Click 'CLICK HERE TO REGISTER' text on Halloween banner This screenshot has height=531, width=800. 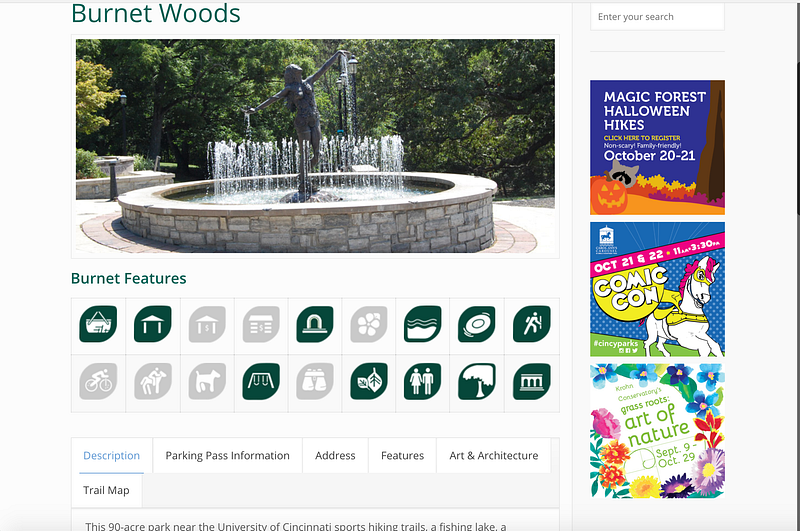(x=642, y=138)
